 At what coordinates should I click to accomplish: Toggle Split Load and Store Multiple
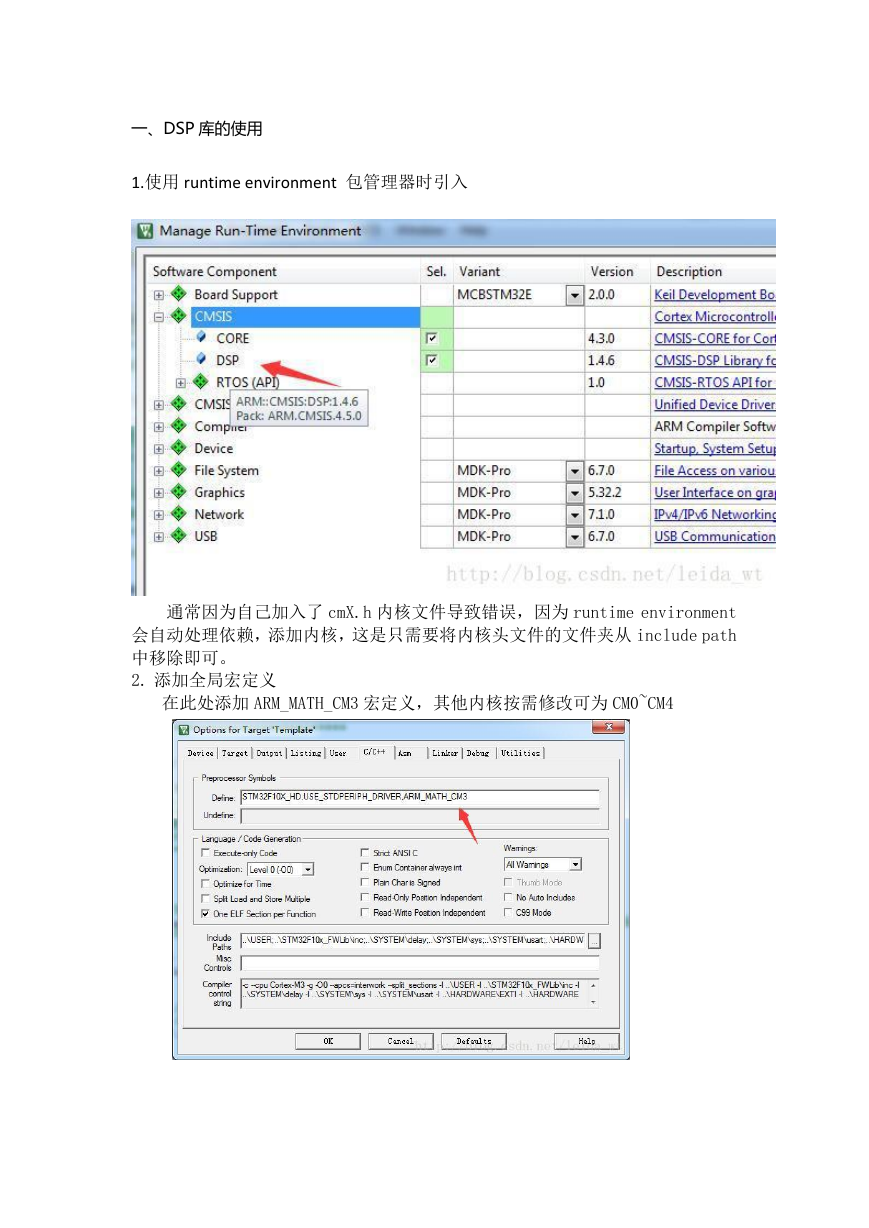tap(206, 899)
